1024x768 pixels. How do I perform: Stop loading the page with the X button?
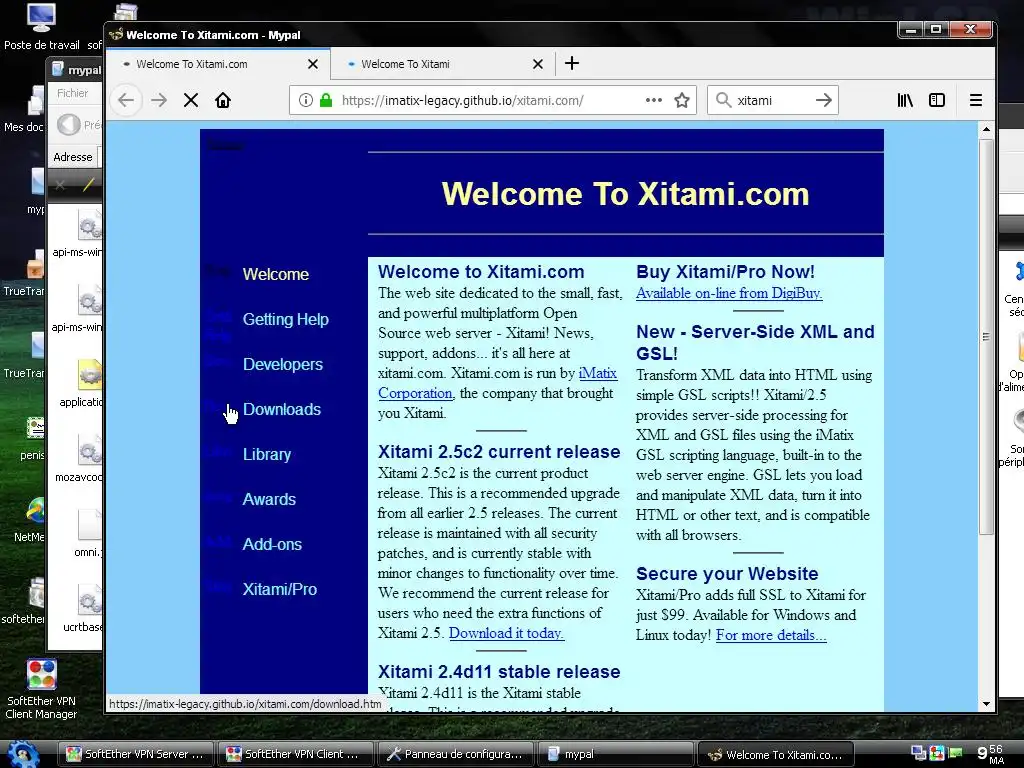(191, 100)
